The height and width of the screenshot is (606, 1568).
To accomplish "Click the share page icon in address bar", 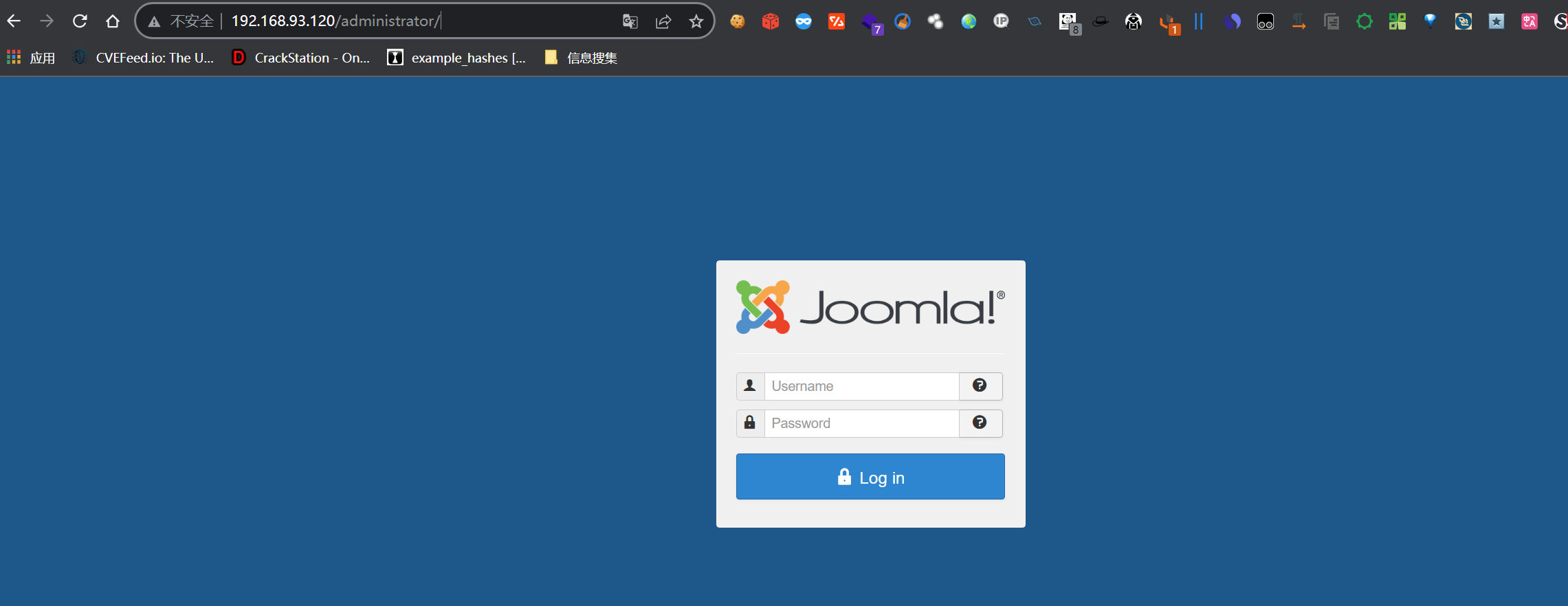I will click(x=663, y=21).
